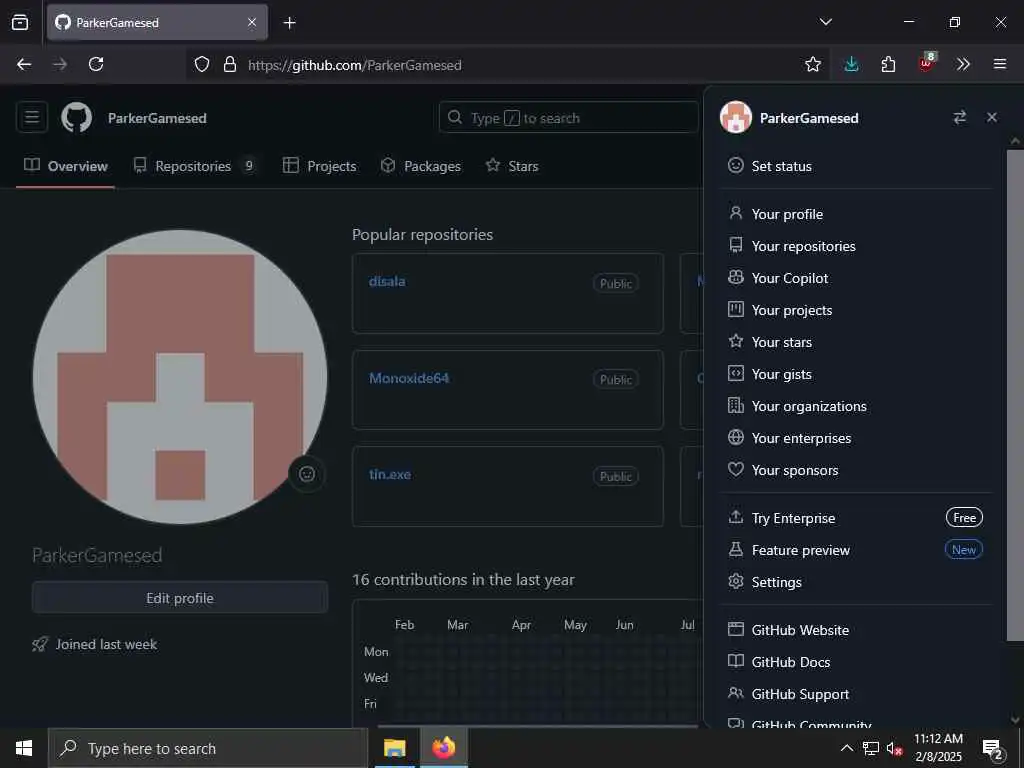Open Your organizations from menu
Image resolution: width=1024 pixels, height=768 pixels.
click(x=856, y=406)
